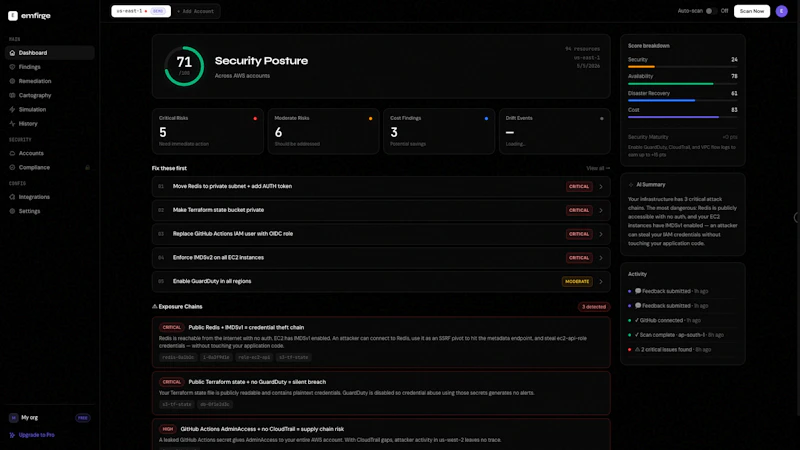
Task: Click the Security score bar
Action: coord(682,66)
